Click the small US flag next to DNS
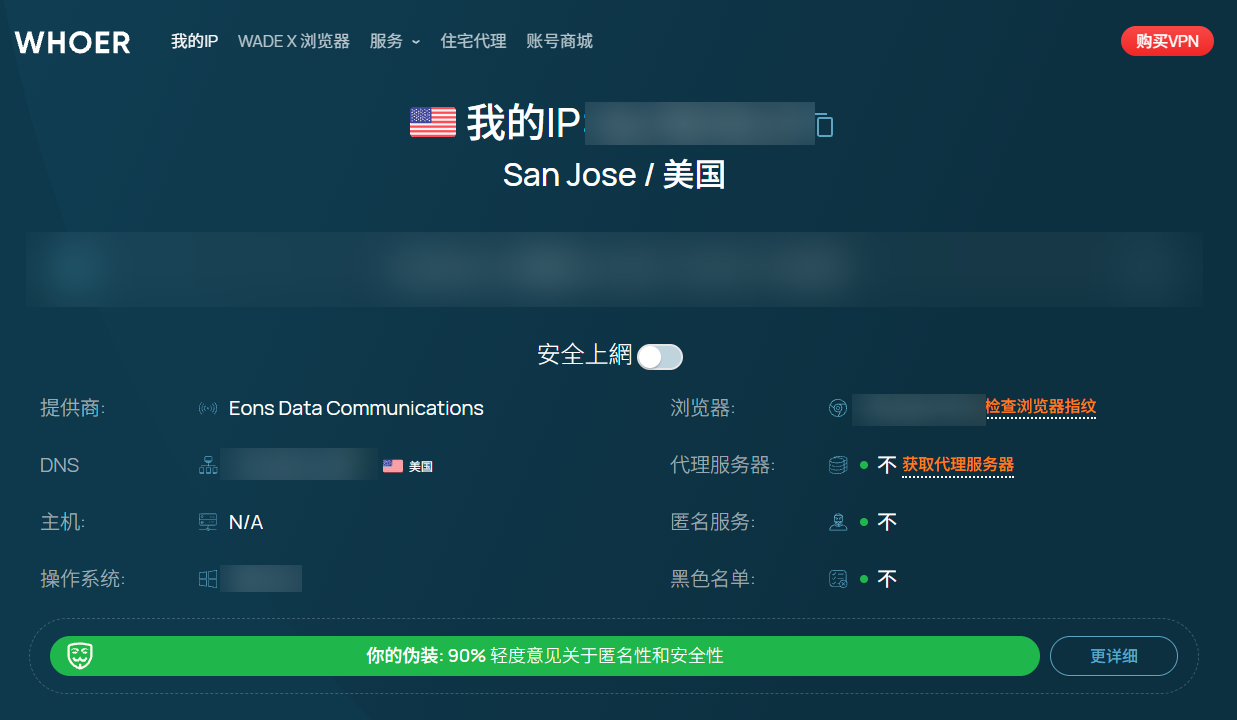This screenshot has height=720, width=1237. (x=393, y=466)
